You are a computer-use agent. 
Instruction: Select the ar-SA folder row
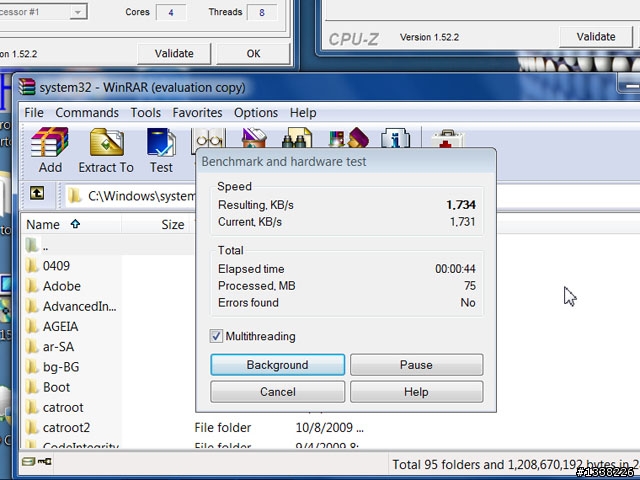coord(71,347)
